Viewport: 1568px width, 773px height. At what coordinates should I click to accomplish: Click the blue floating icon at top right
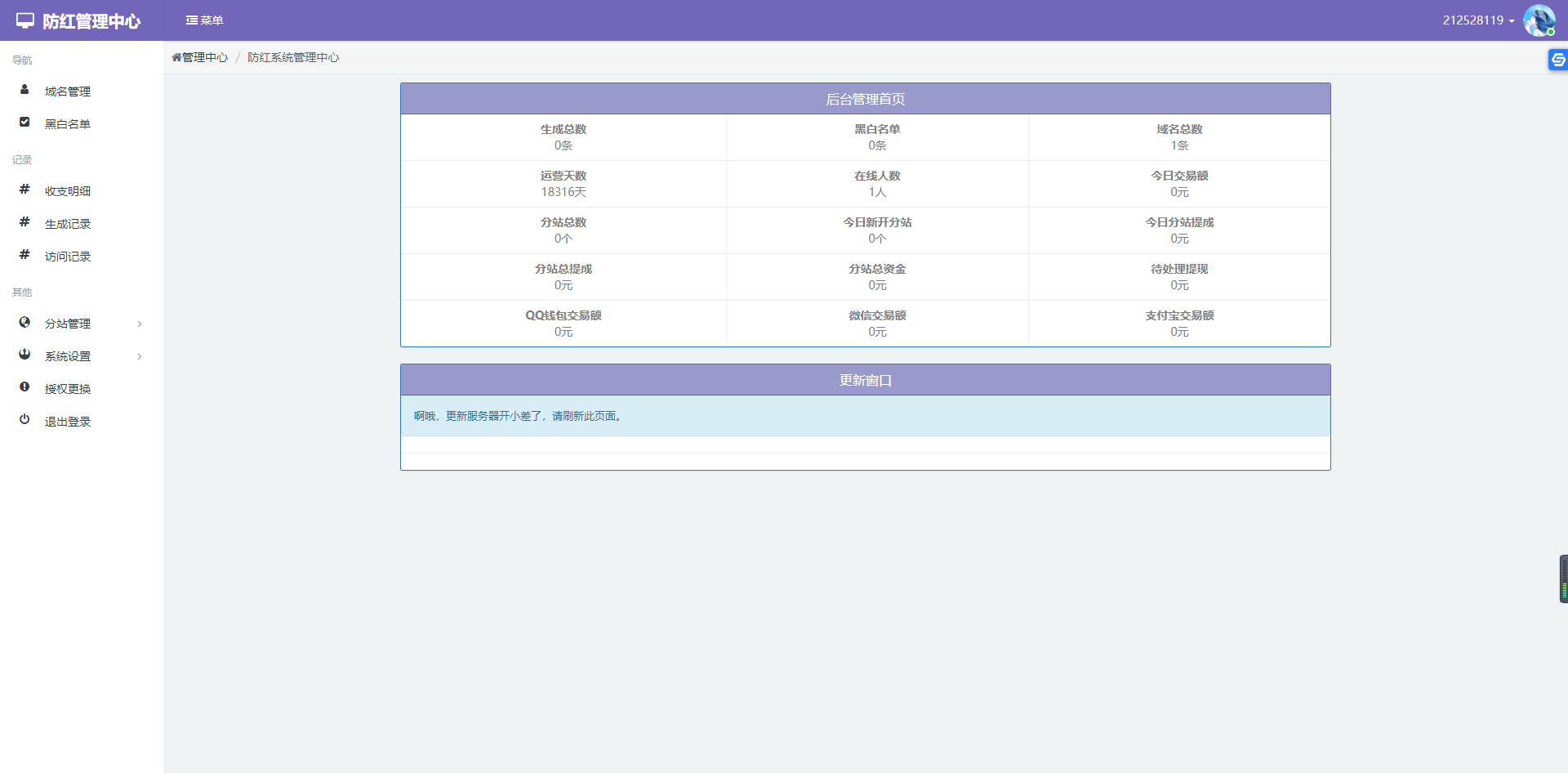point(1557,60)
